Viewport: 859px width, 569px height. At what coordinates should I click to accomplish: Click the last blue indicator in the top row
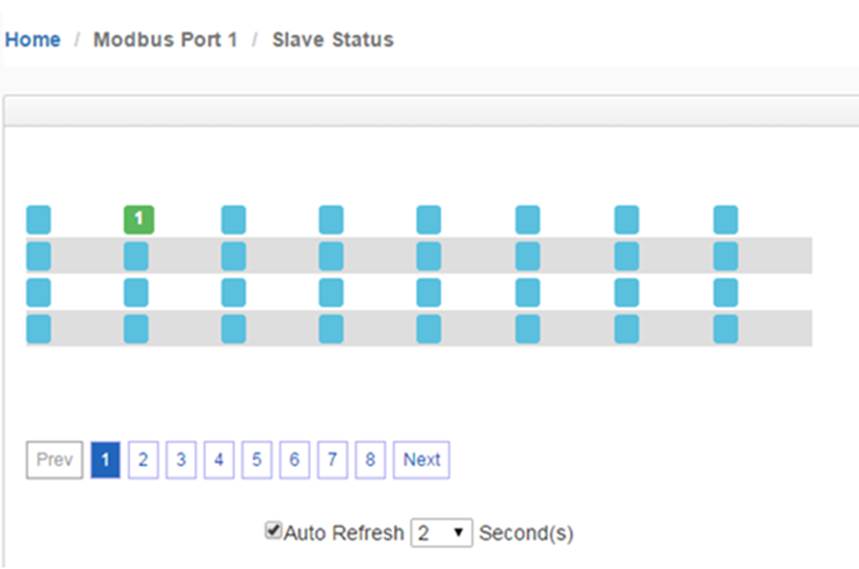pyautogui.click(x=725, y=220)
